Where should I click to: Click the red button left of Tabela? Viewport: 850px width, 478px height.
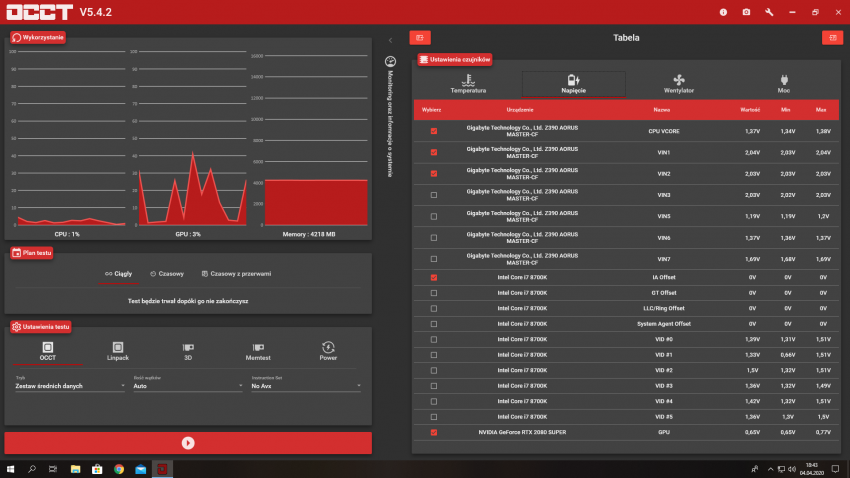coord(420,38)
